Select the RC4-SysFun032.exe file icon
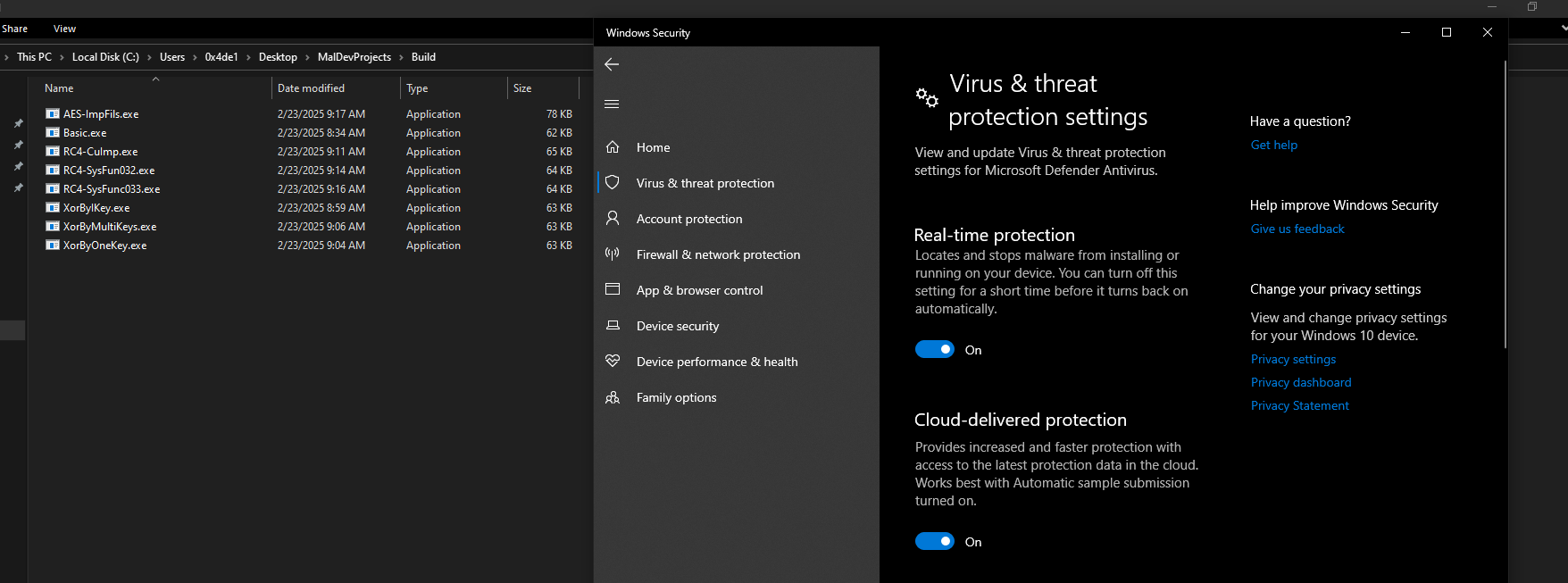Image resolution: width=1568 pixels, height=583 pixels. 53,171
